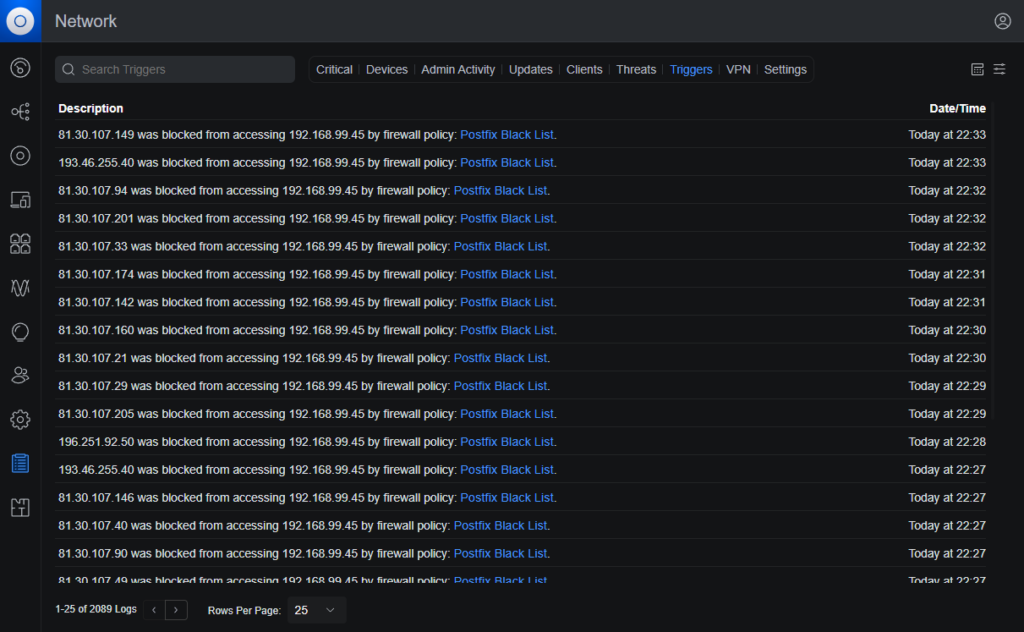Open the user account icon
1024x632 pixels.
point(1002,22)
